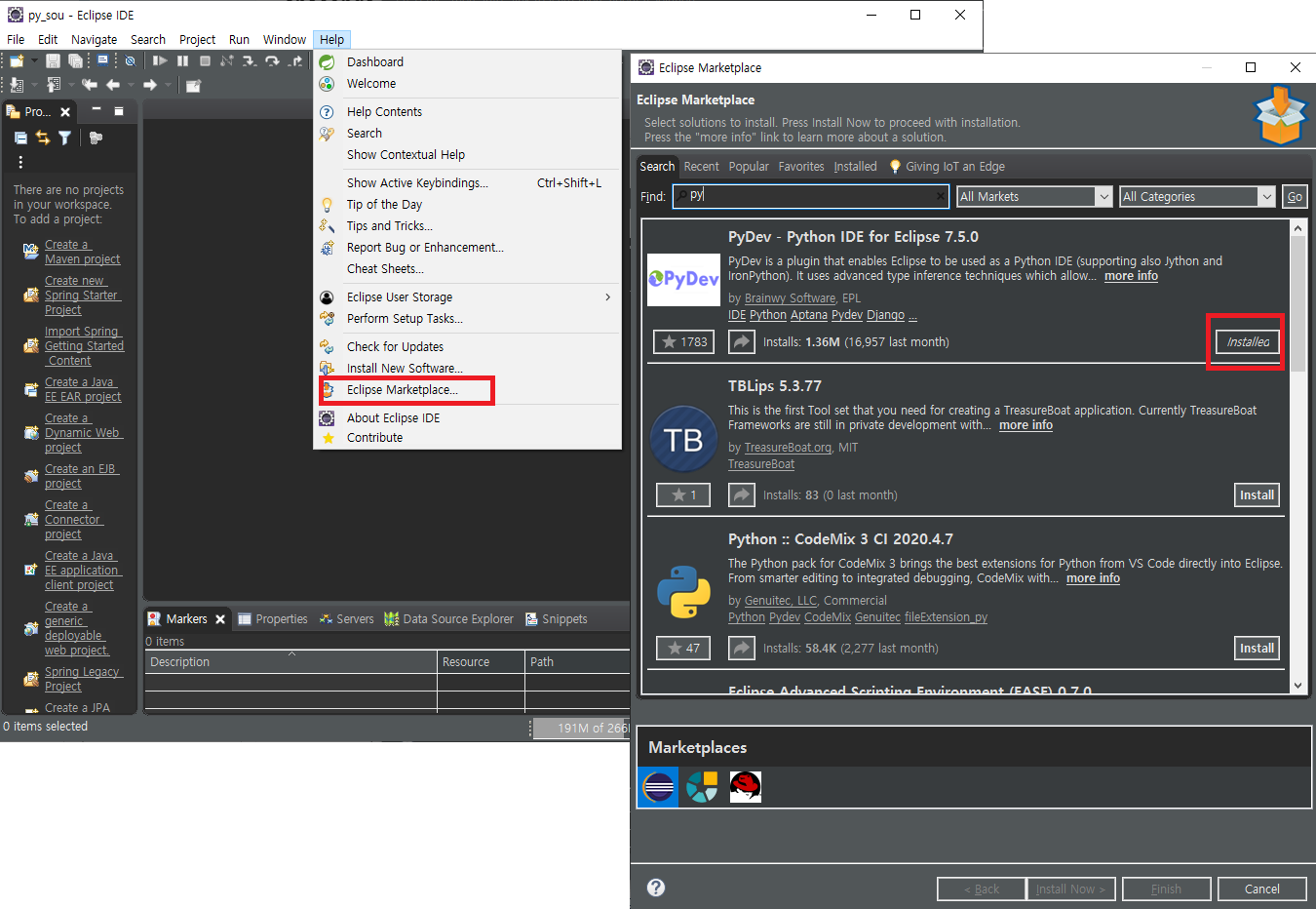1316x909 pixels.
Task: Click the Next Annotation icon
Action: 17,85
